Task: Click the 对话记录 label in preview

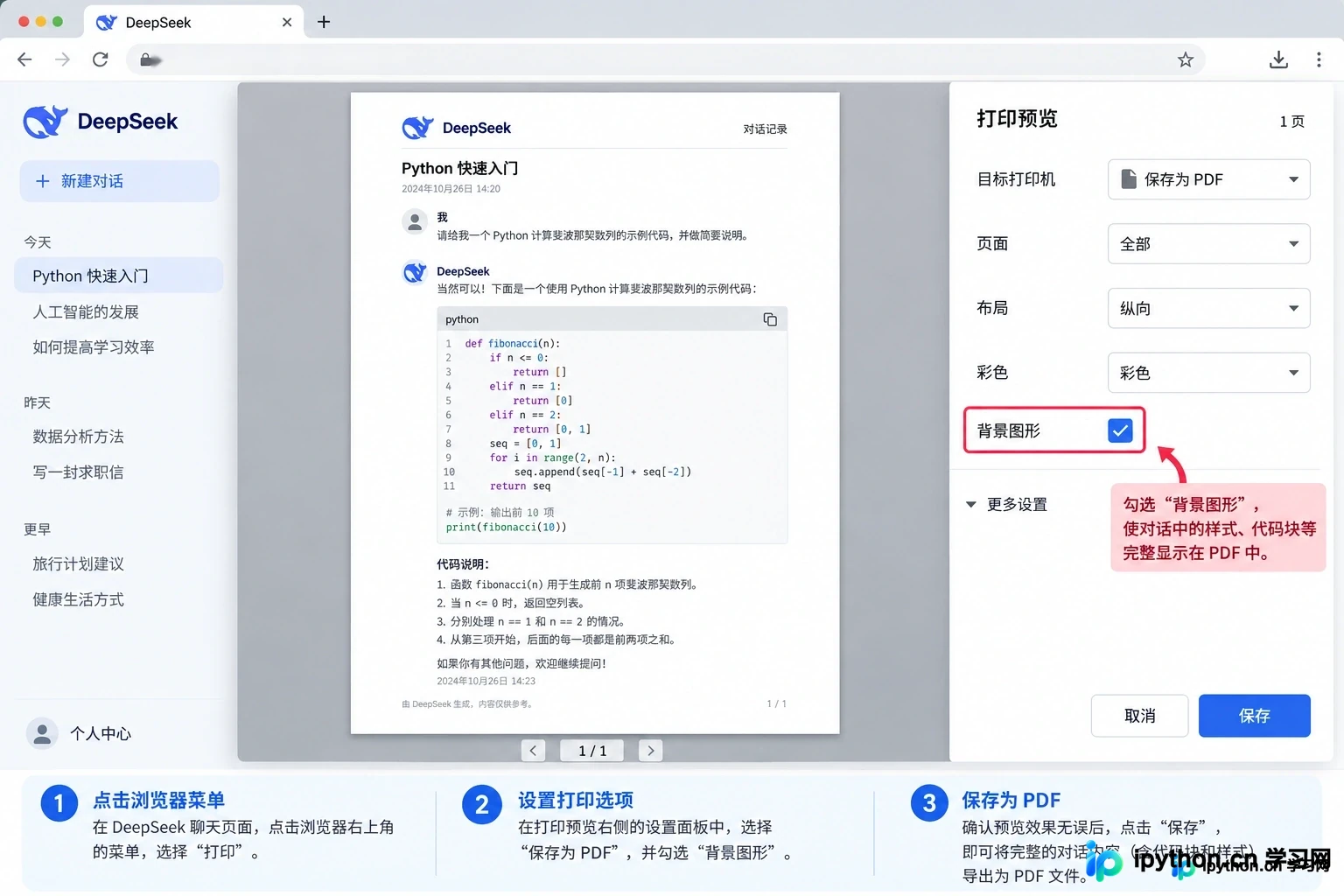Action: (765, 129)
